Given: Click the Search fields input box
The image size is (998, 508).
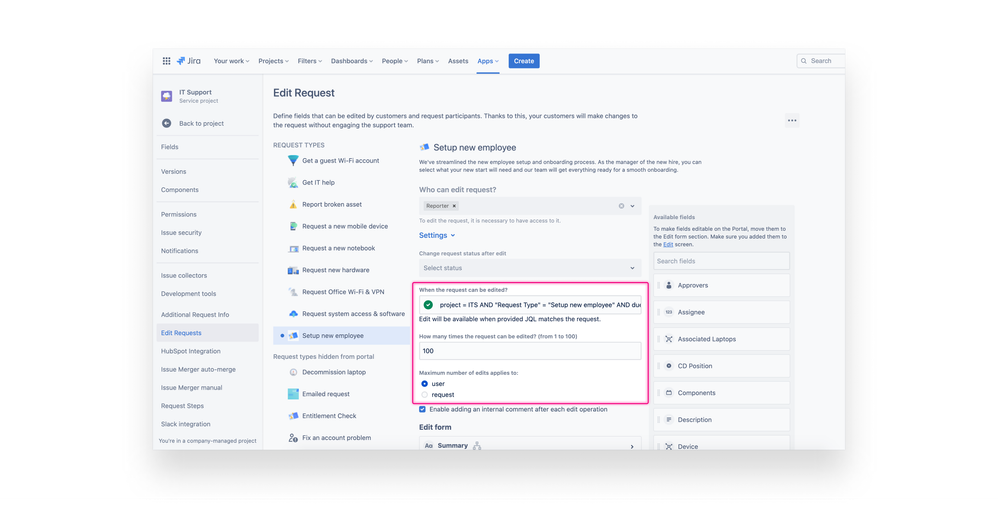Looking at the screenshot, I should [x=721, y=261].
